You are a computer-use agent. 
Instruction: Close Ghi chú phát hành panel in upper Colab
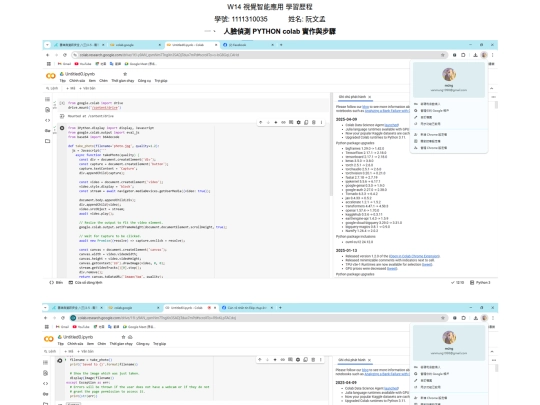coord(370,97)
